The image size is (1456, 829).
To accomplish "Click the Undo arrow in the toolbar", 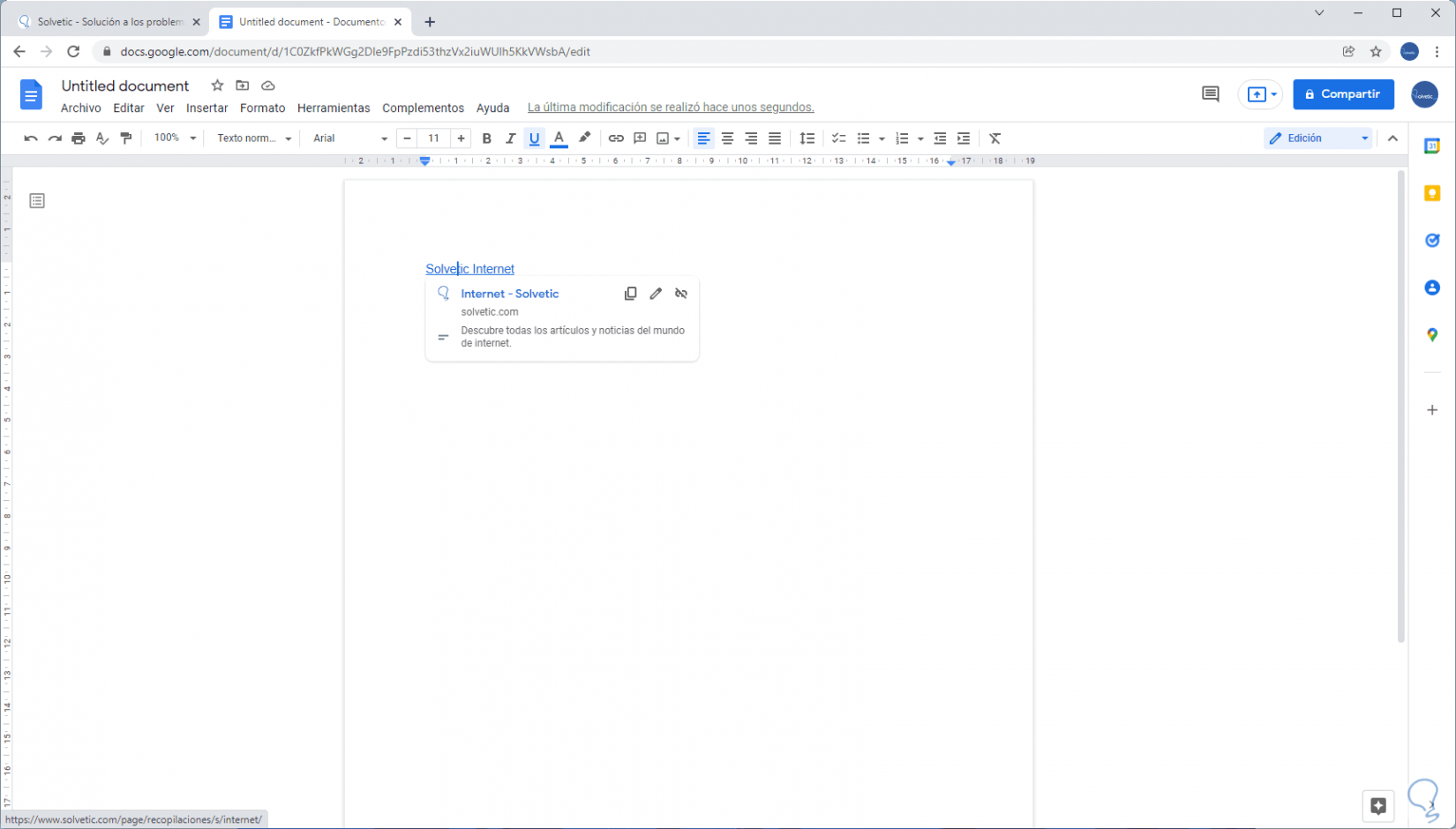I will 31,138.
